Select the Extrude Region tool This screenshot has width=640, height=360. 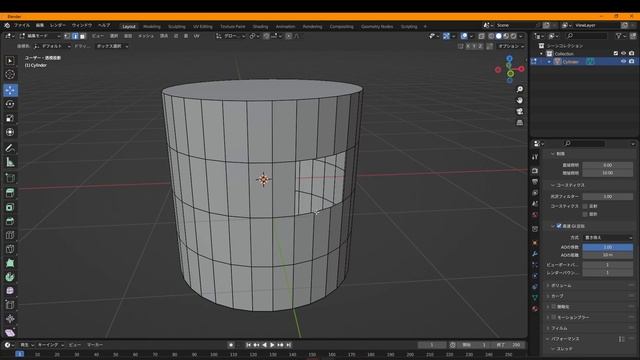(x=10, y=193)
